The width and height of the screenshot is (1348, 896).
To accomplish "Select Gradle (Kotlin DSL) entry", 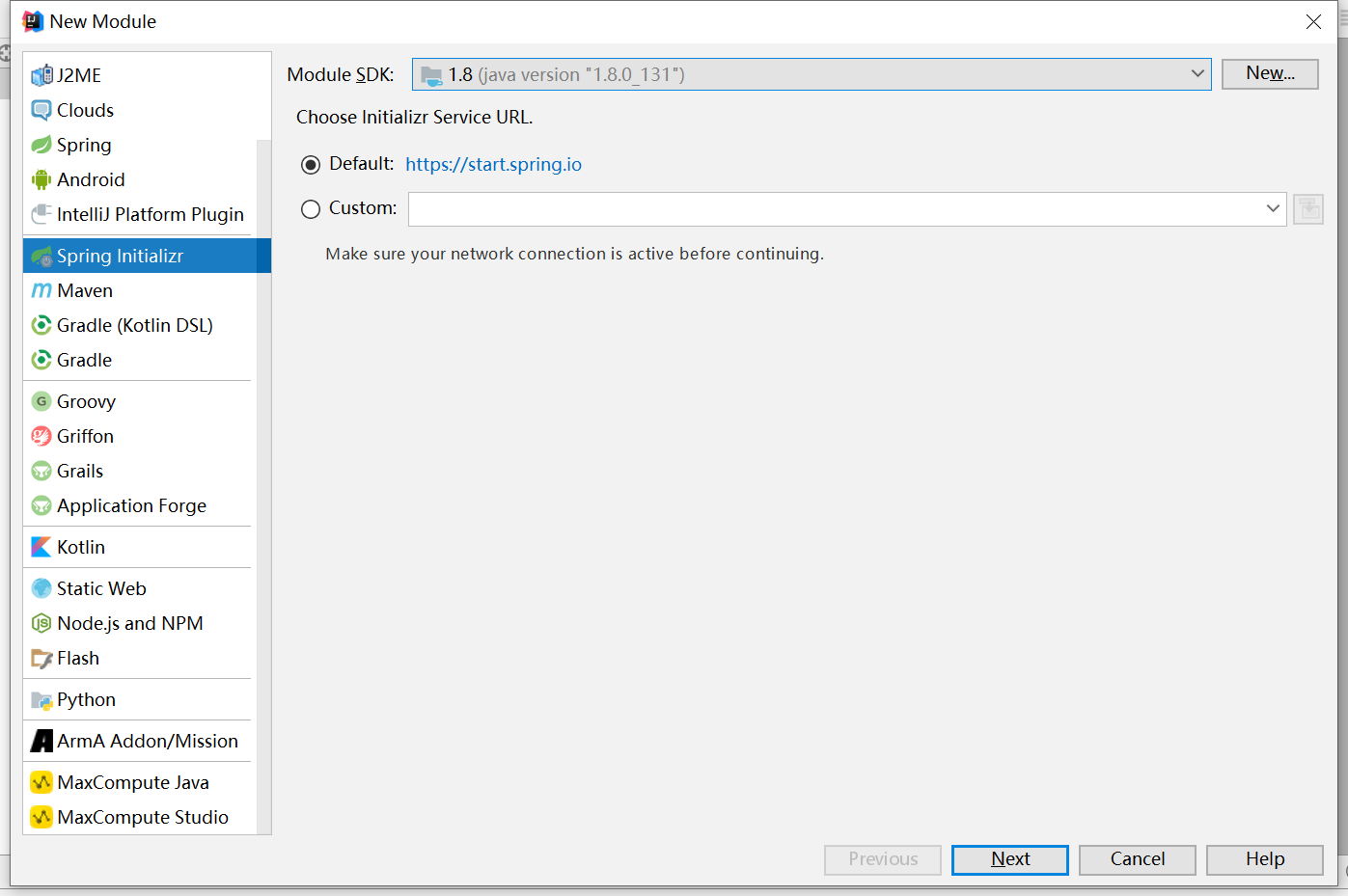I will point(140,325).
